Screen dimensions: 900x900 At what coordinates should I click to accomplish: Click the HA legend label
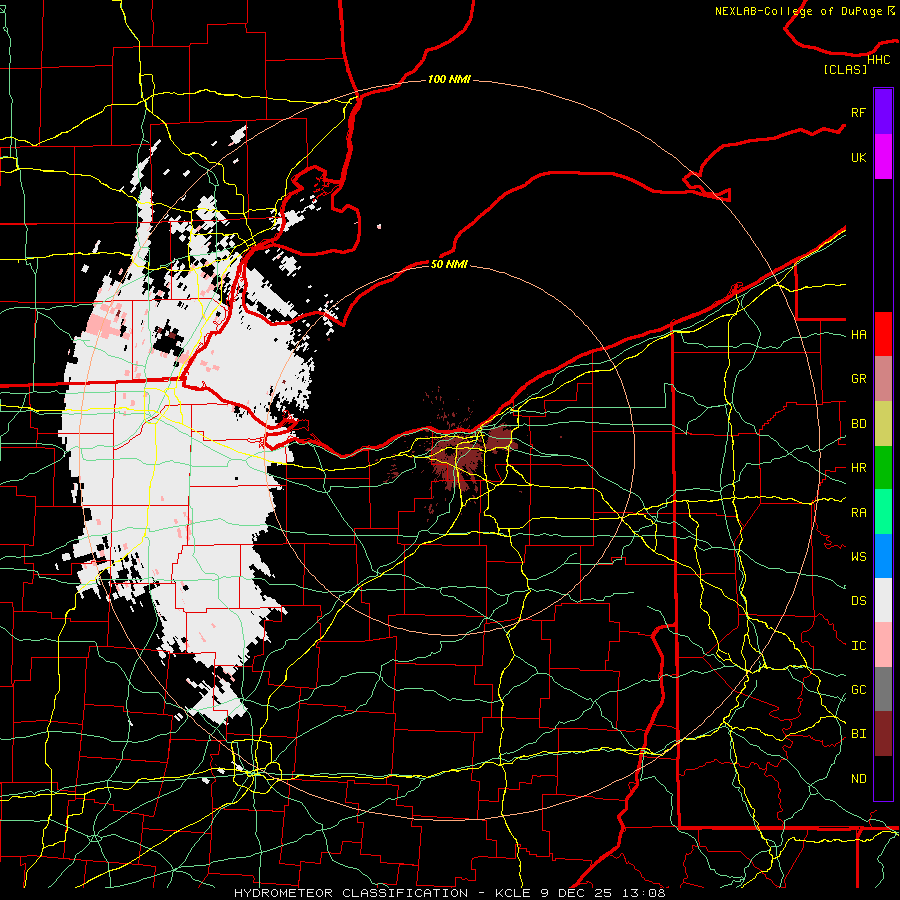point(858,334)
